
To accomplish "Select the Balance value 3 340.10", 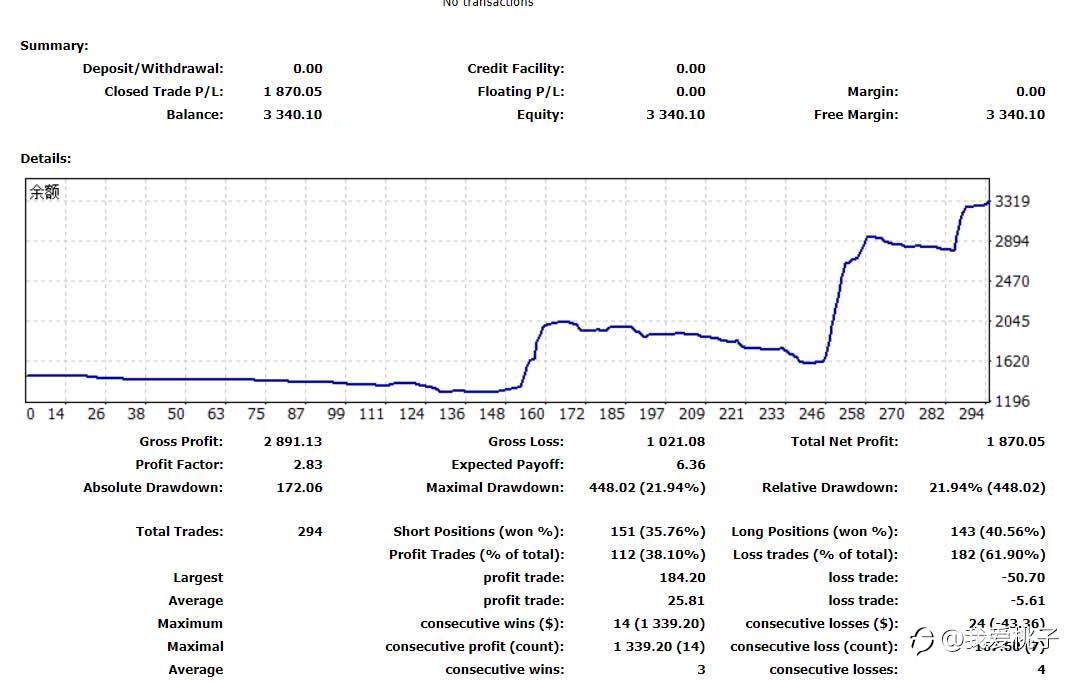I will pyautogui.click(x=293, y=115).
